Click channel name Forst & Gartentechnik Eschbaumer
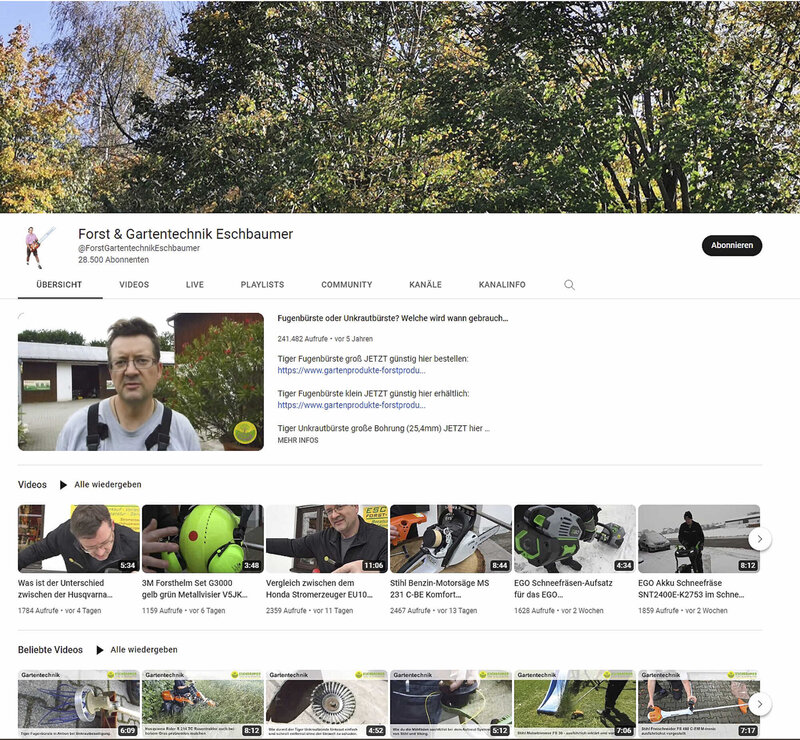Viewport: 800px width, 740px height. [186, 234]
